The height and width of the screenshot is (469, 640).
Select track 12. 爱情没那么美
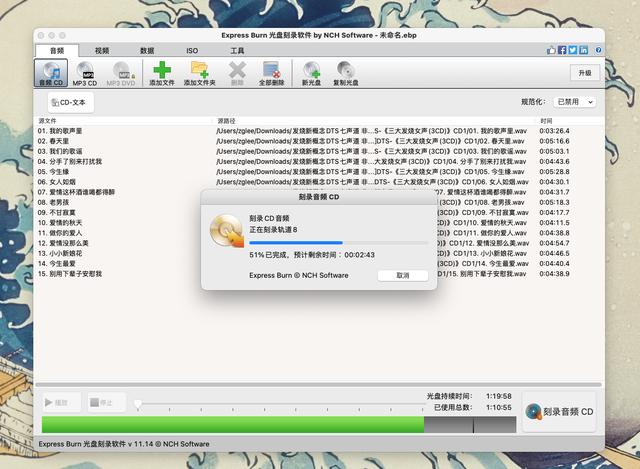[x=63, y=243]
